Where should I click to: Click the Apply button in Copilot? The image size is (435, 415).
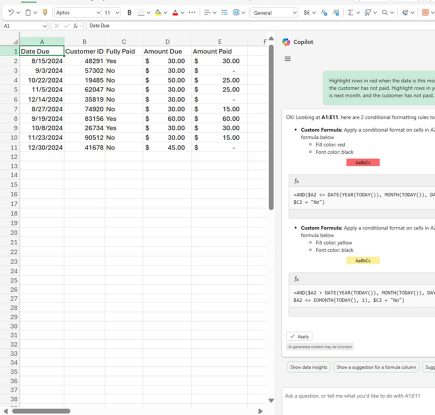[x=299, y=336]
